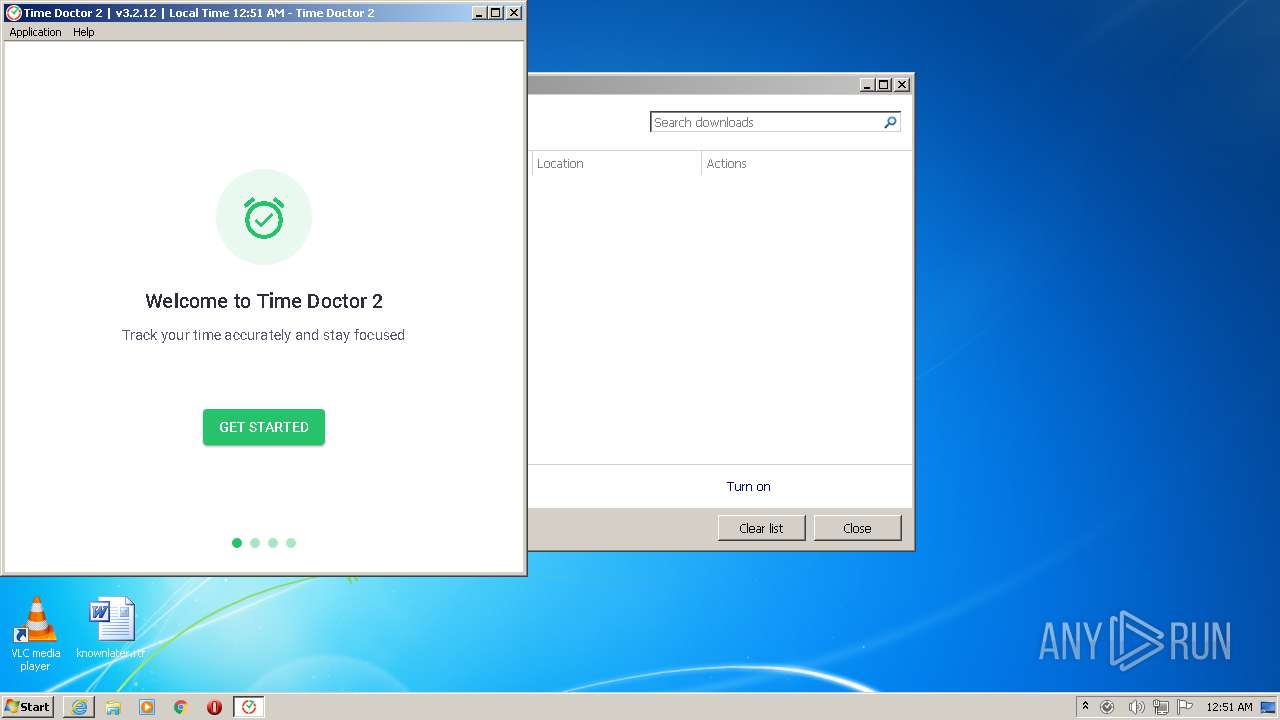Minimize the downloads window

(x=867, y=85)
